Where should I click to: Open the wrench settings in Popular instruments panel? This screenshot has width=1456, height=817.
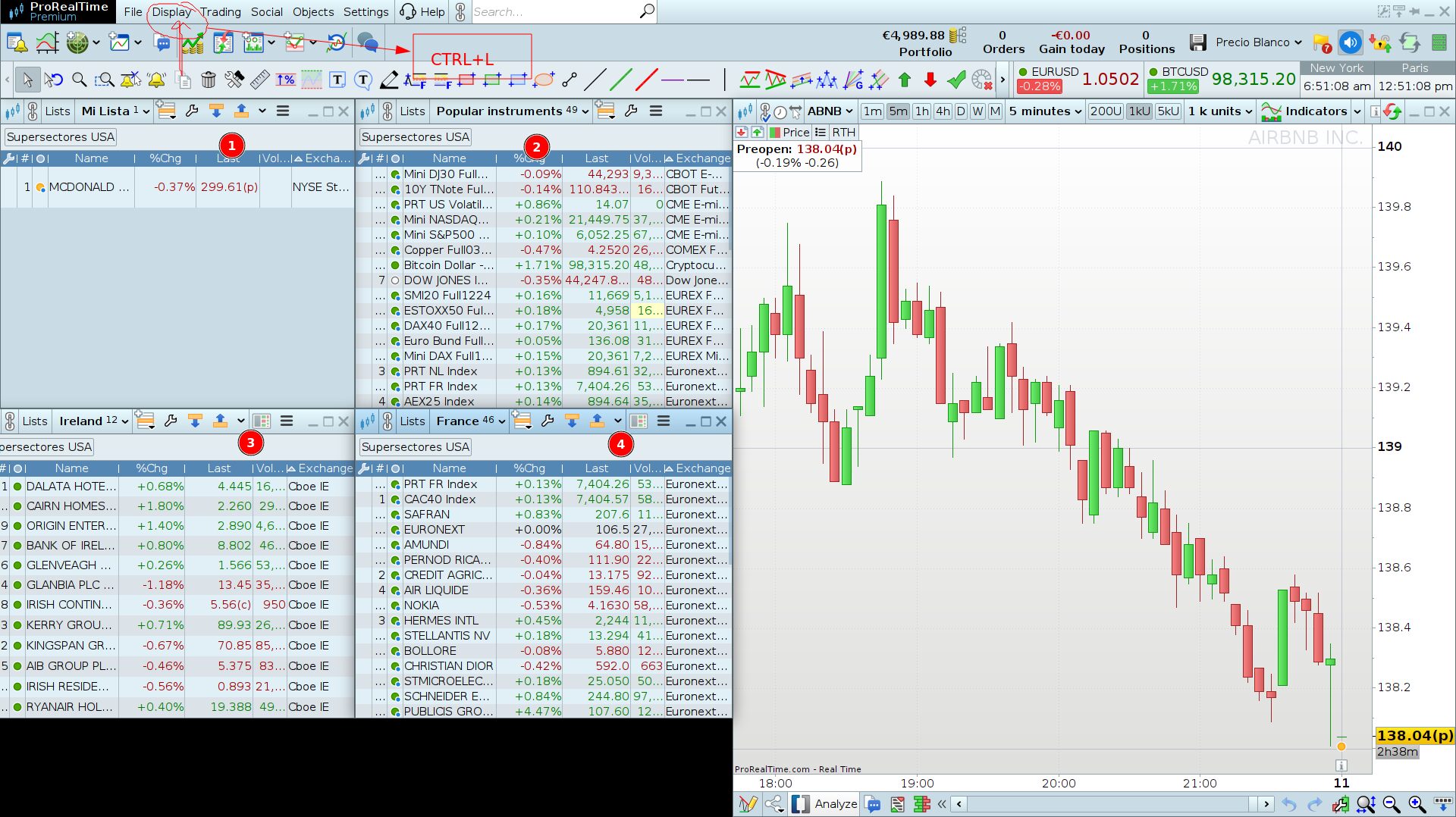pos(630,111)
